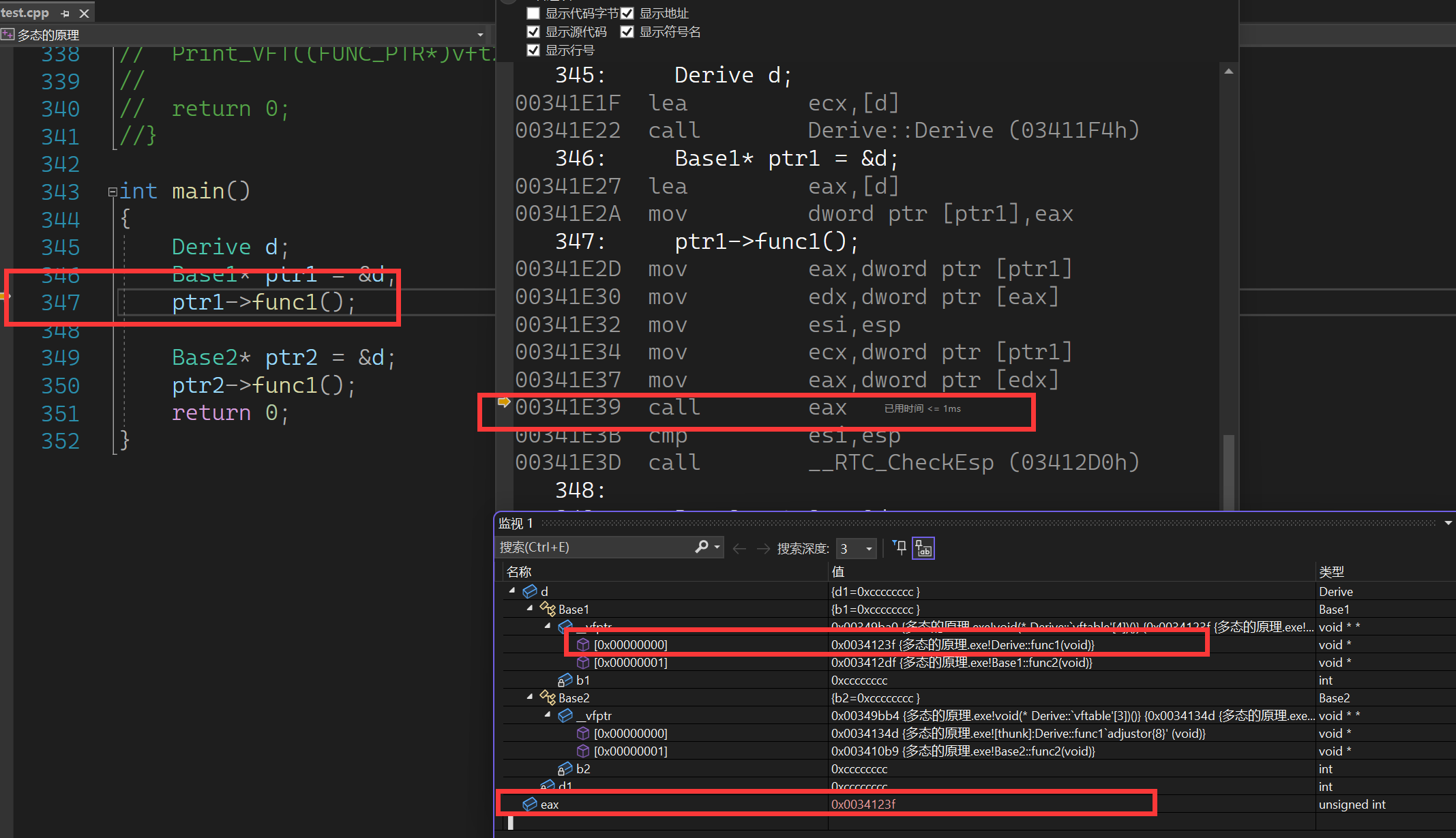Click disassembly line 00341E3D call __RTC_CheckEsp
The height and width of the screenshot is (838, 1456).
pos(827,462)
